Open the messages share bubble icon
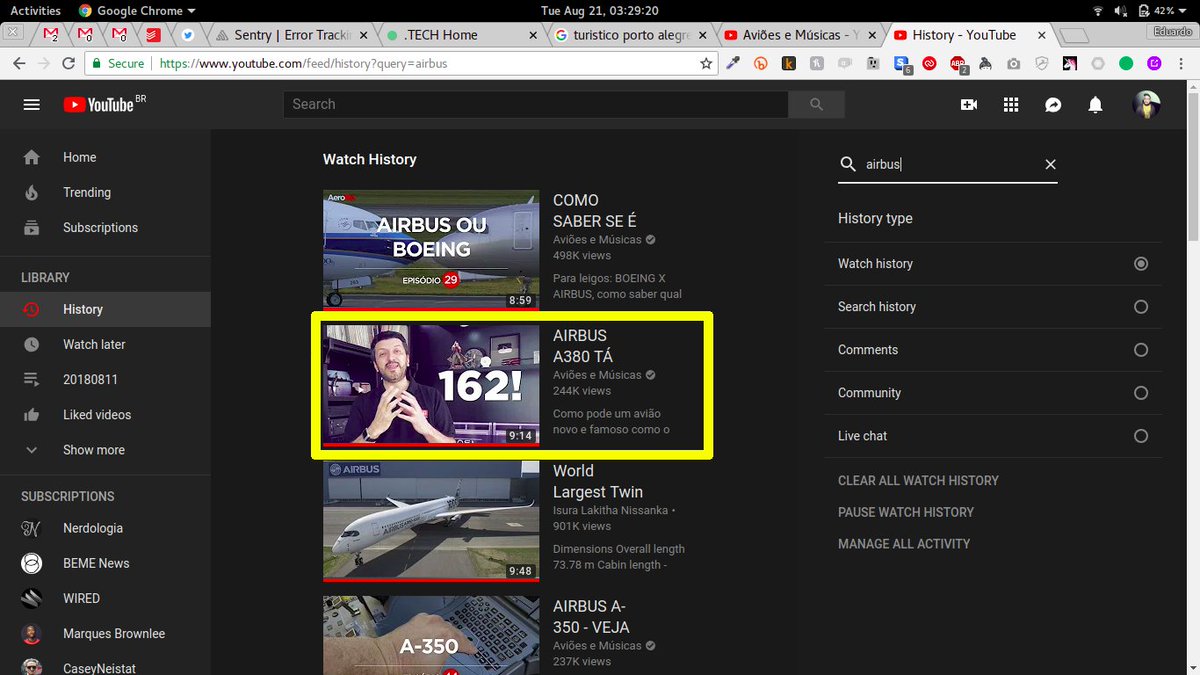This screenshot has height=675, width=1200. (1053, 104)
